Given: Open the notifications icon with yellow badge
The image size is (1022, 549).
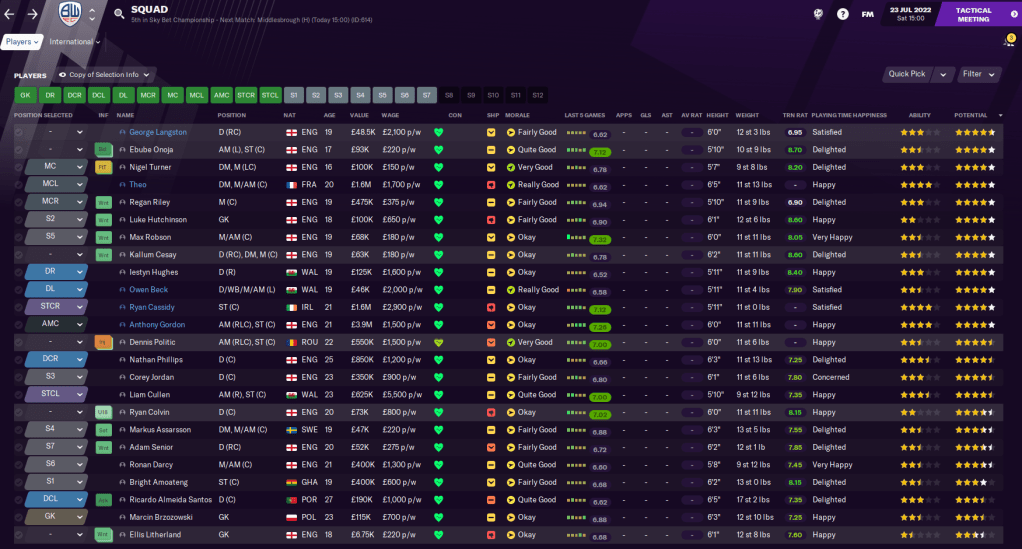Looking at the screenshot, I should coord(1008,41).
